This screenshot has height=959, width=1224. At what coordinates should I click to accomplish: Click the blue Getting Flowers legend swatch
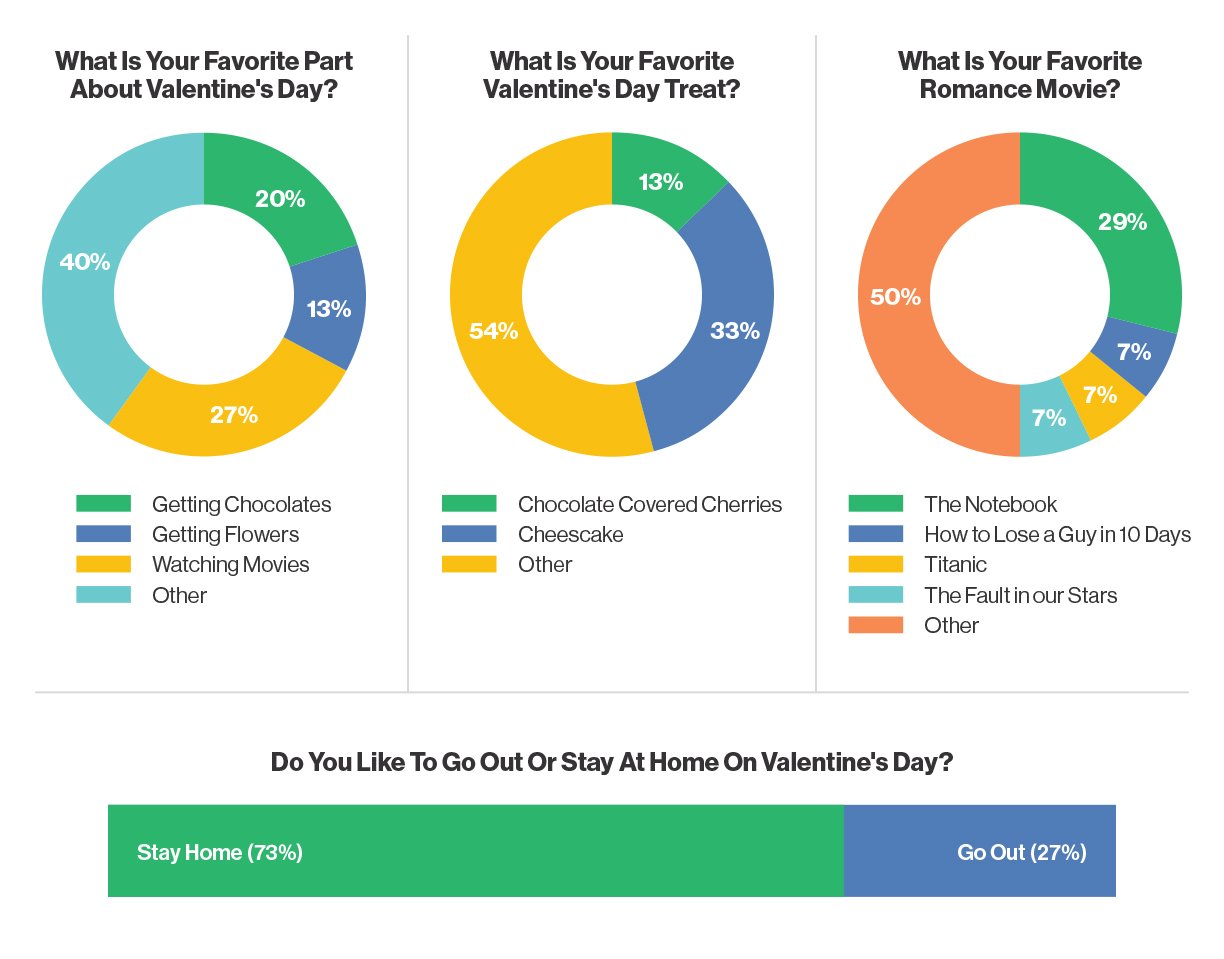(x=103, y=534)
